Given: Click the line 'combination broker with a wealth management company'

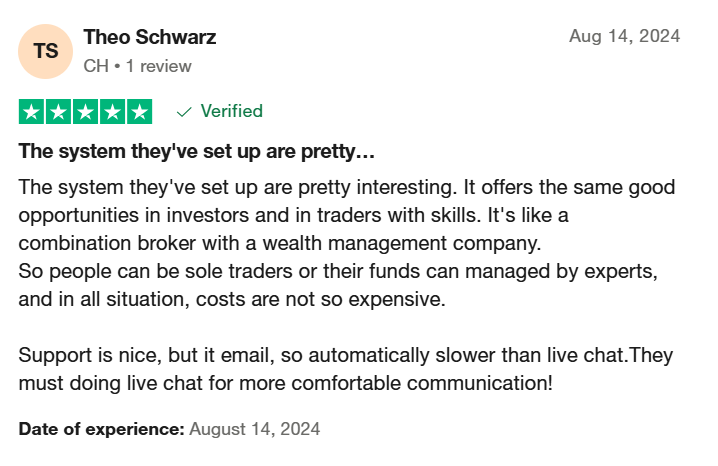Looking at the screenshot, I should pos(280,243).
